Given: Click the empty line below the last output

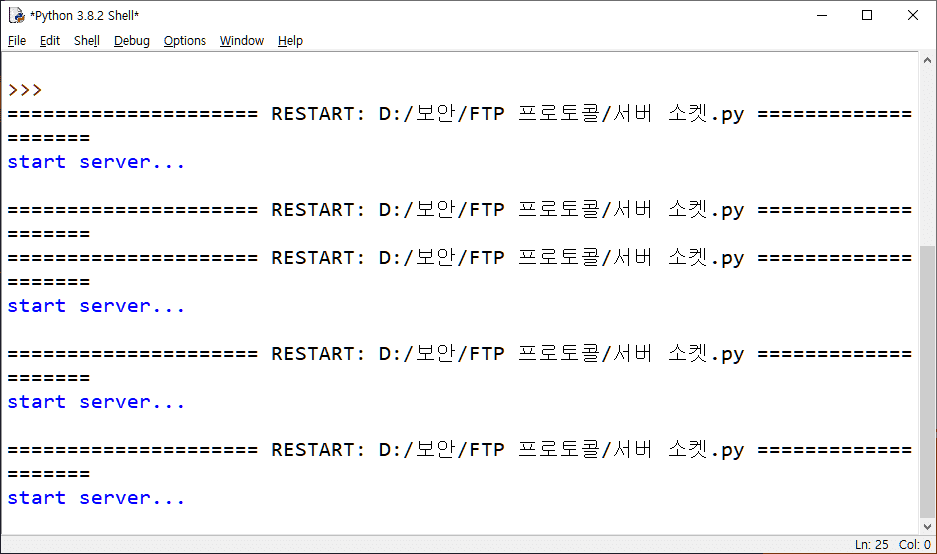Looking at the screenshot, I should [x=300, y=522].
